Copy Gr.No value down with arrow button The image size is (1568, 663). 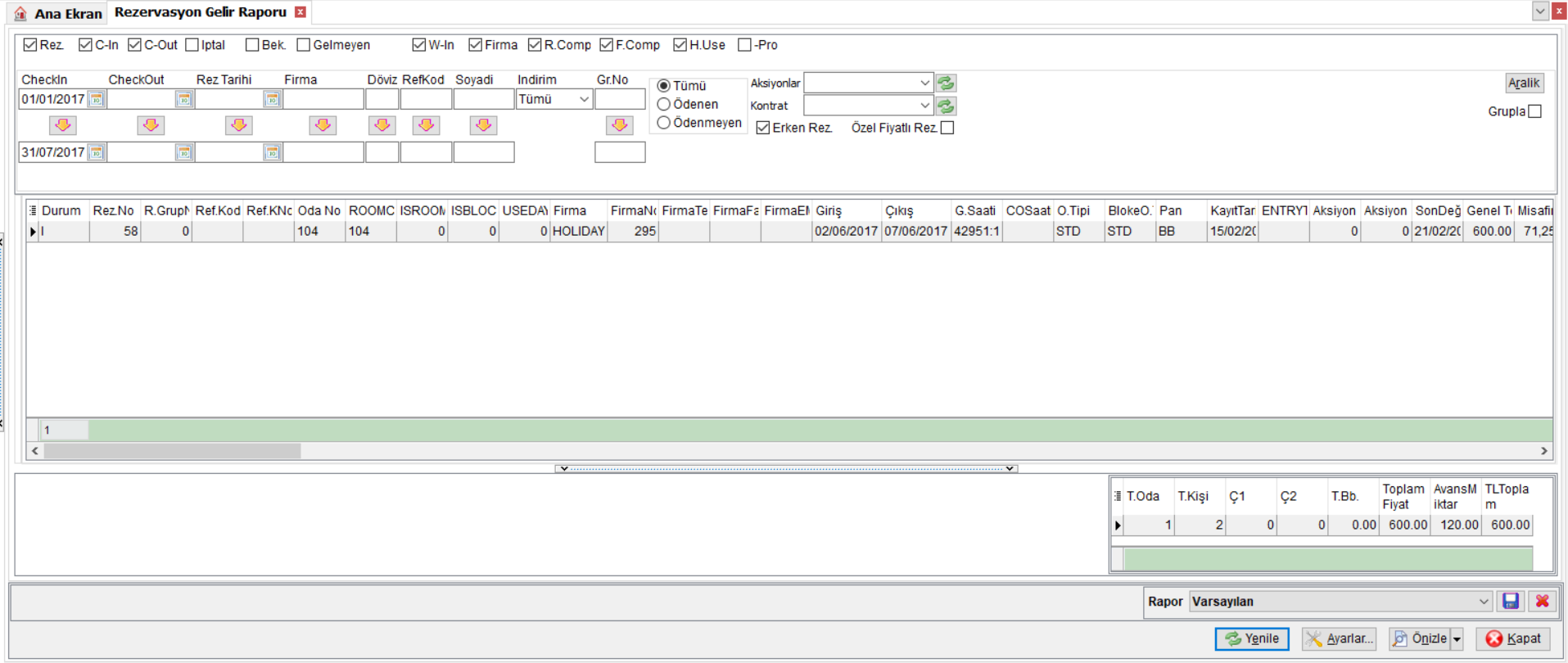620,125
